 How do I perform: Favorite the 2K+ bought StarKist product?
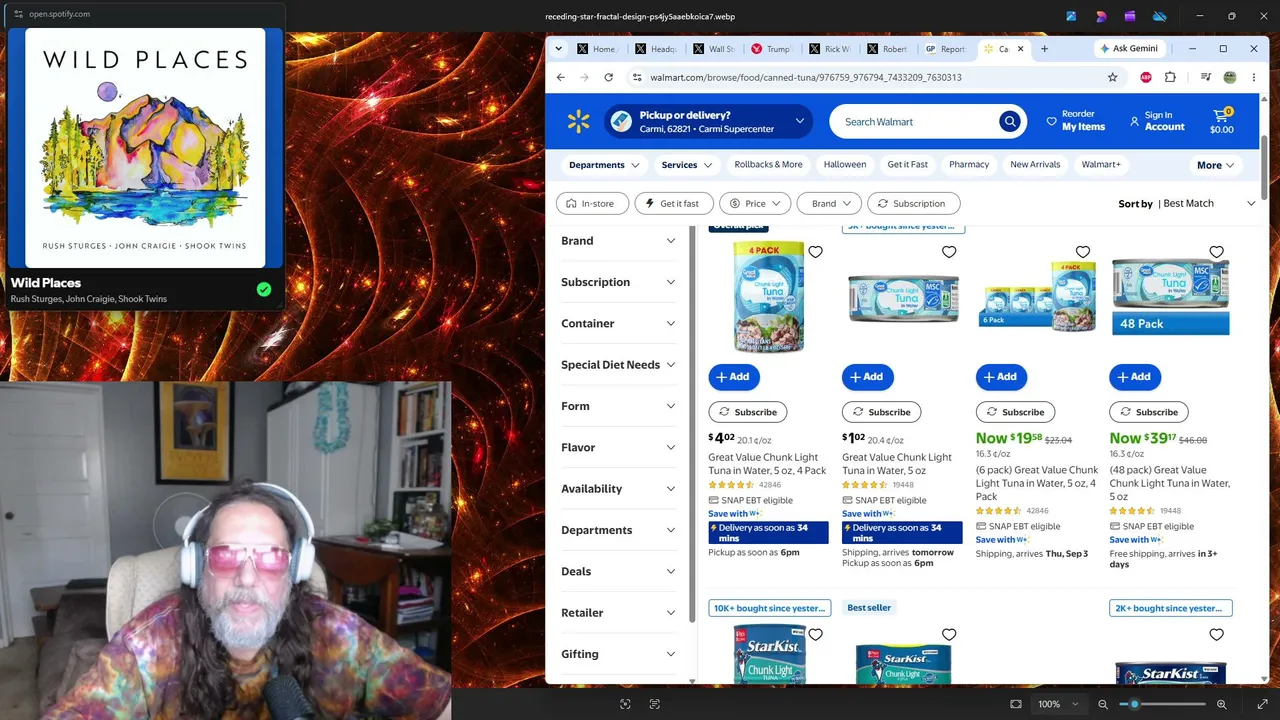1216,634
